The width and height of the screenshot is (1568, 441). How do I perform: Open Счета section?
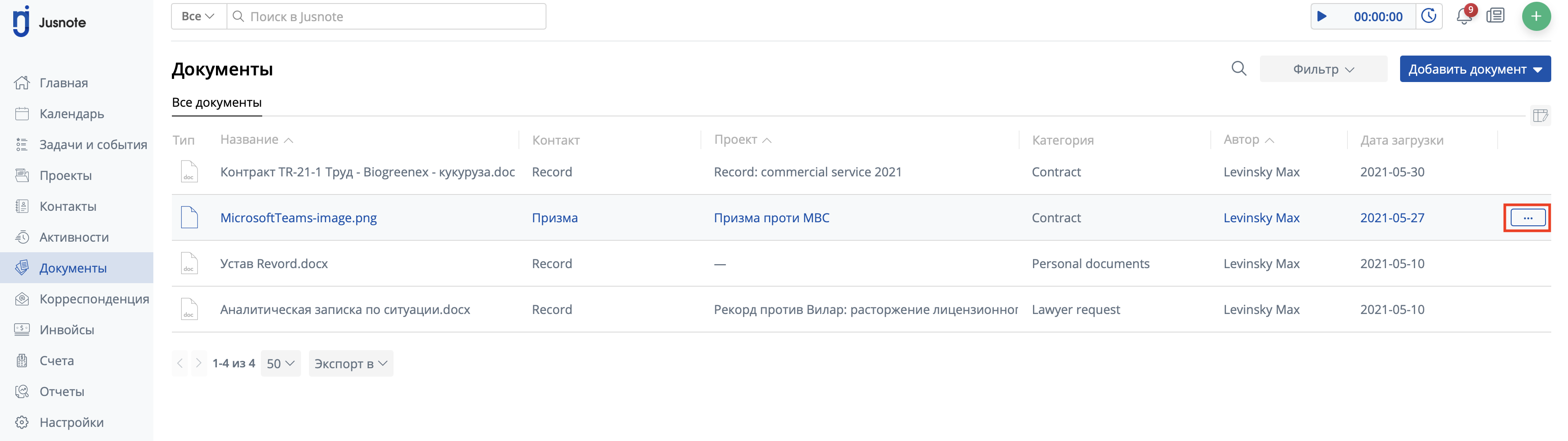click(56, 361)
